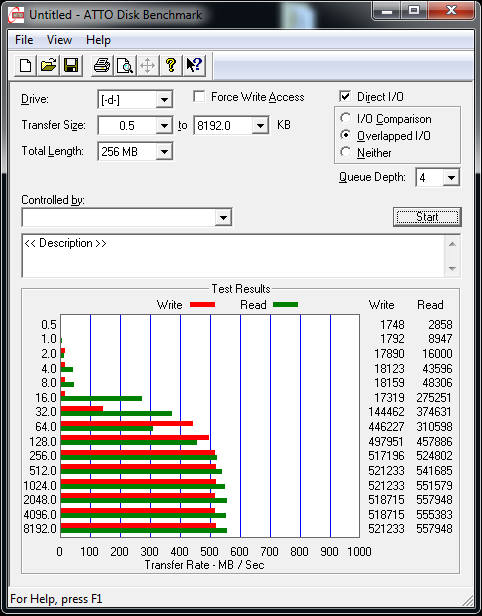Print the results with printer icon

(x=102, y=65)
